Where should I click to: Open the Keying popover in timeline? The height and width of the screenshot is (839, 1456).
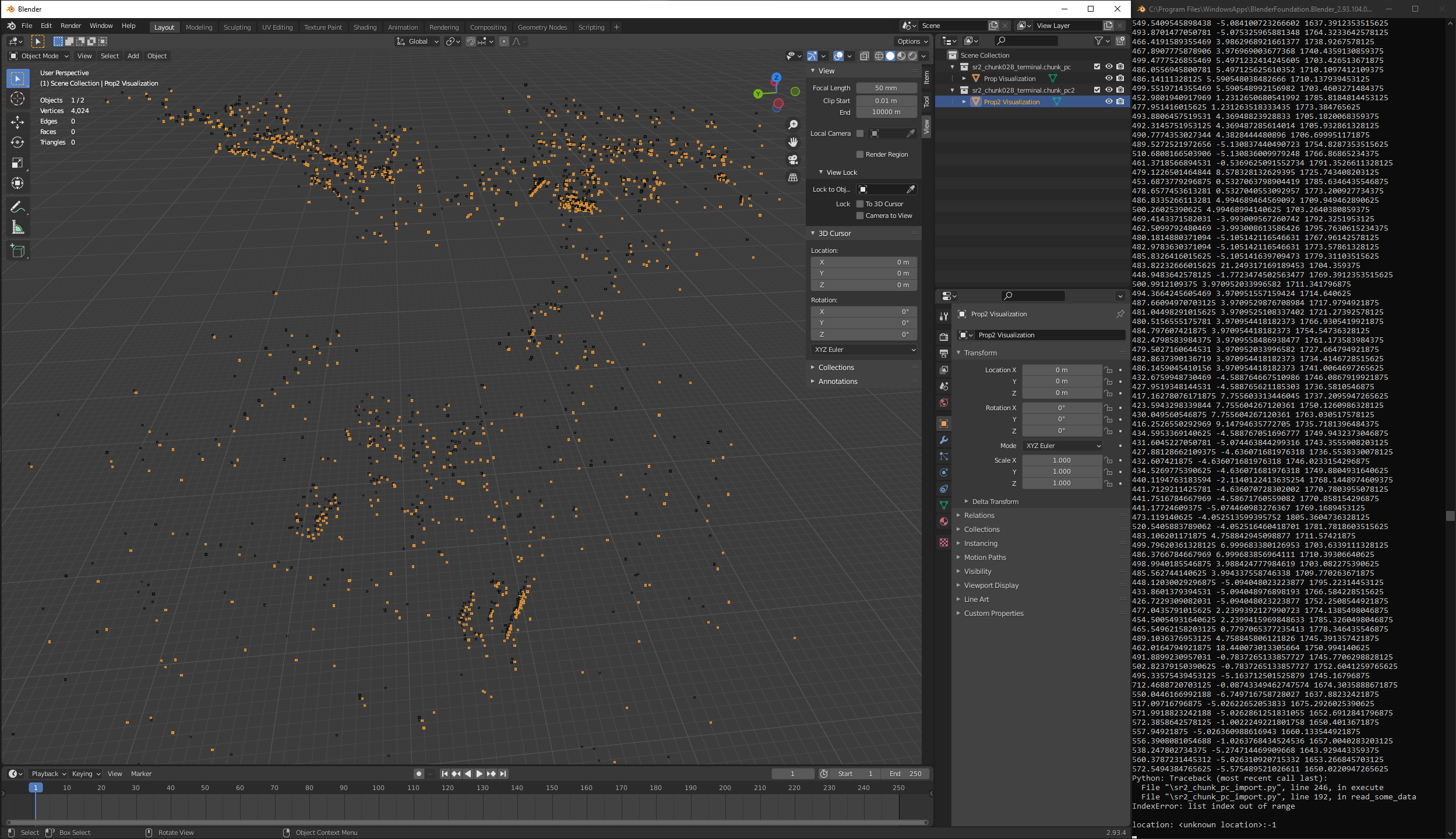click(86, 774)
